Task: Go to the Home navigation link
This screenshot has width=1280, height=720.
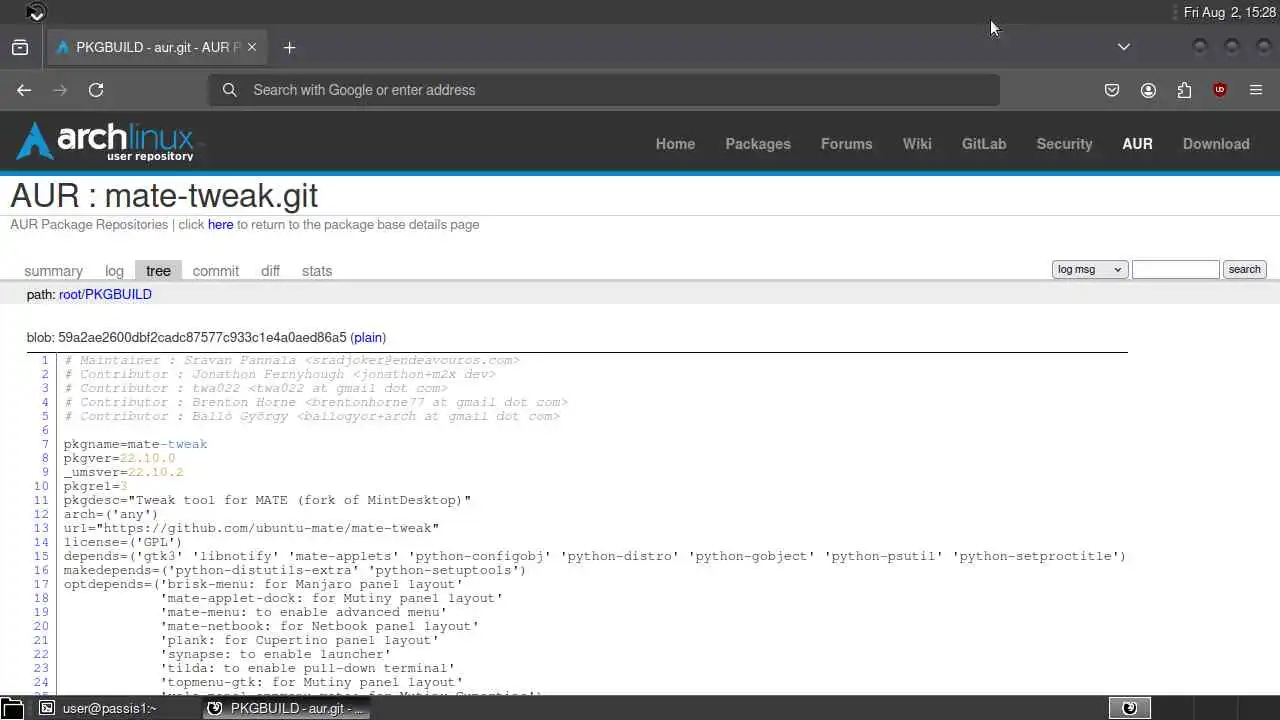Action: point(675,144)
